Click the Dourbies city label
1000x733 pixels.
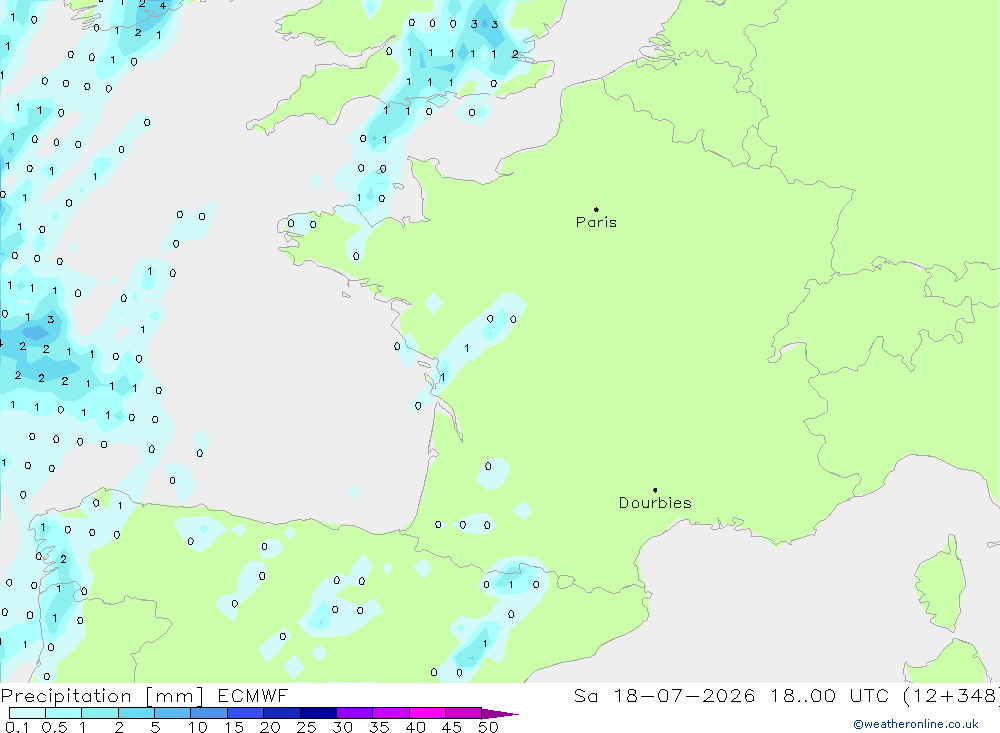[x=655, y=503]
